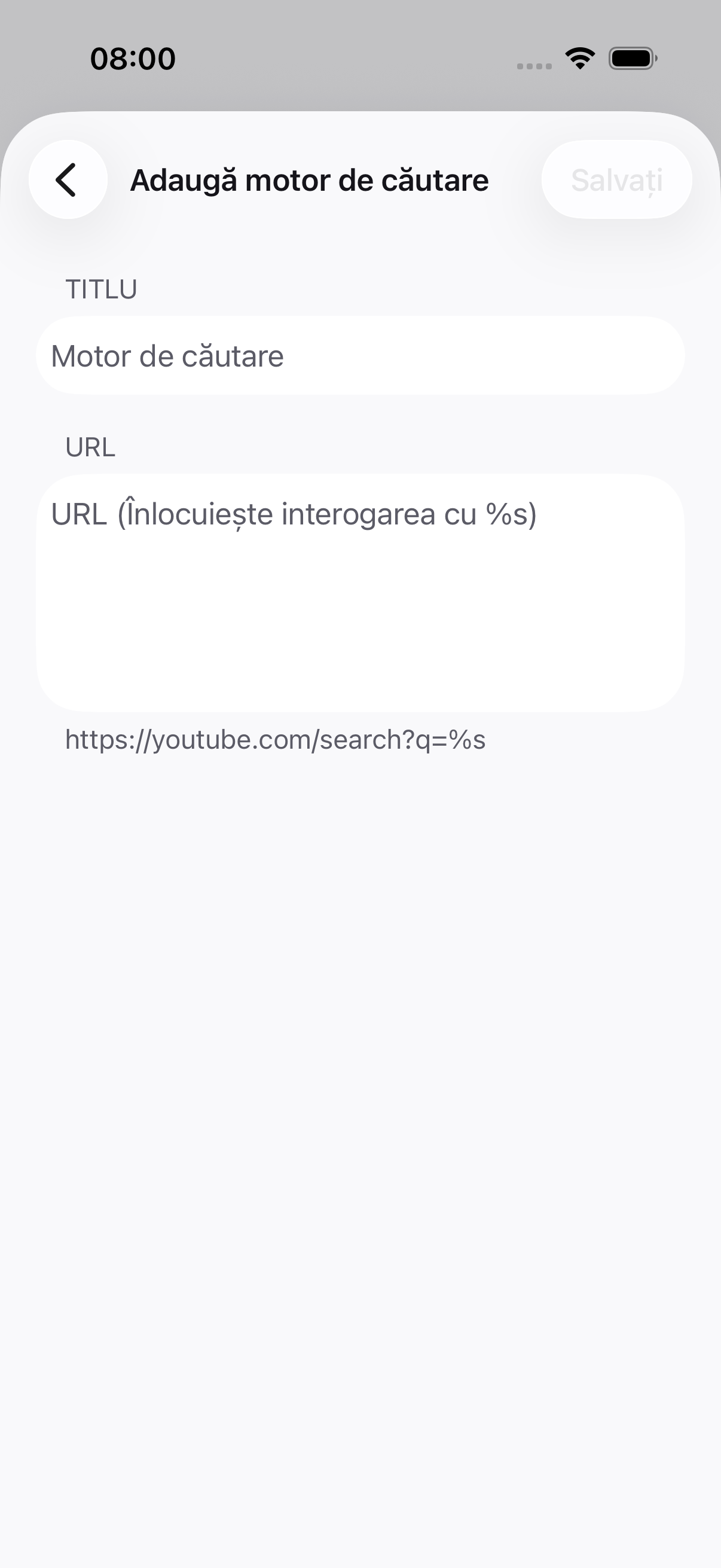
Task: Tap the Wi-Fi status icon
Action: click(580, 59)
